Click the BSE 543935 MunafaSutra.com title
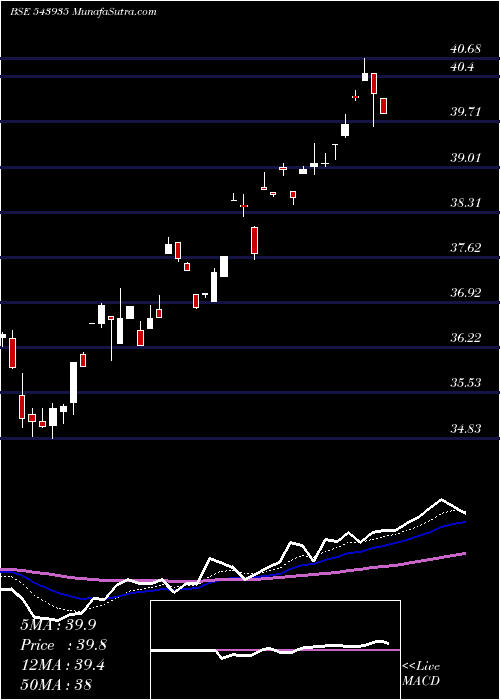This screenshot has height=700, width=500. tap(83, 12)
